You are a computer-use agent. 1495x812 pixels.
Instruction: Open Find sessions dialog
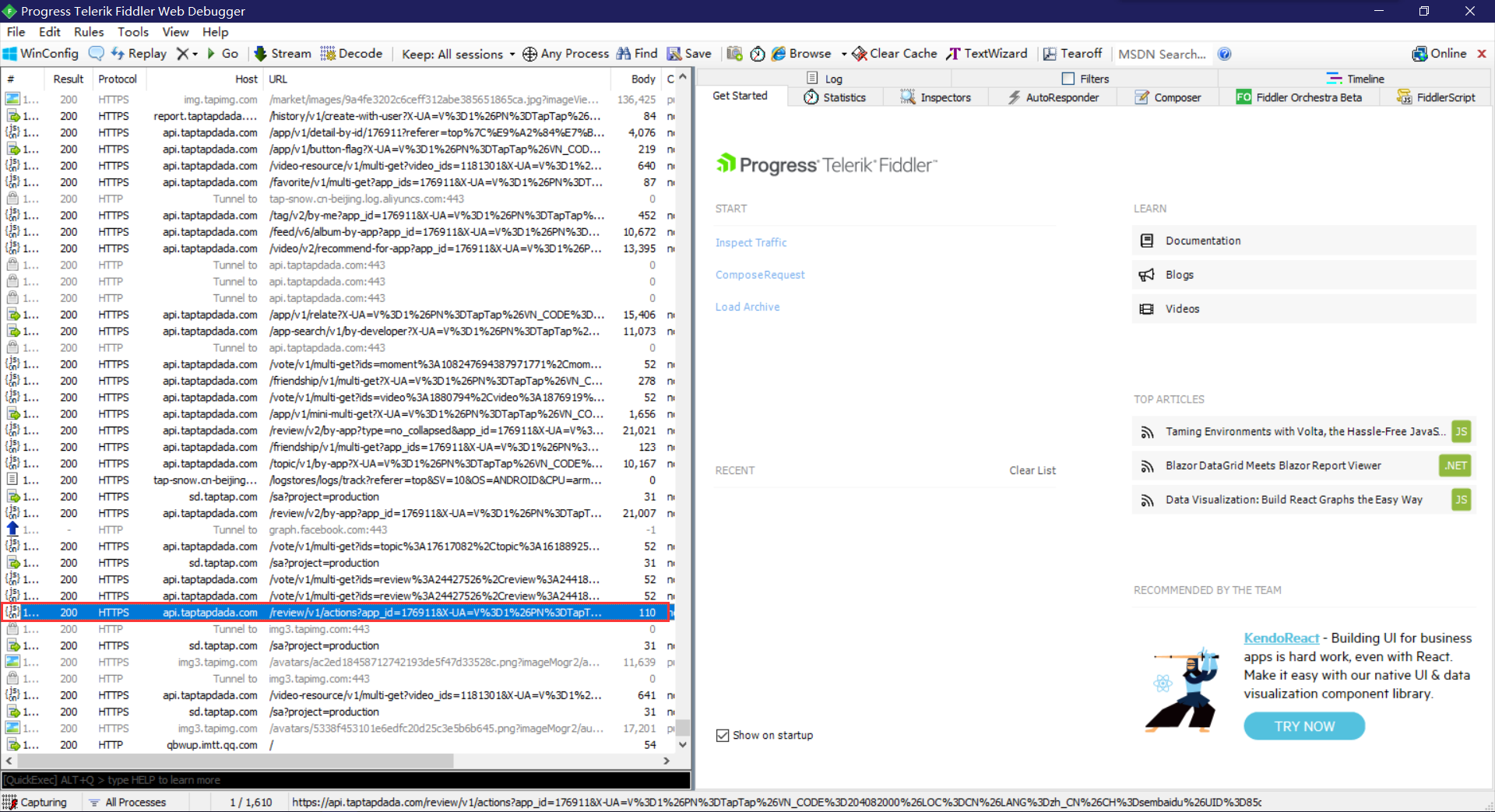(637, 54)
